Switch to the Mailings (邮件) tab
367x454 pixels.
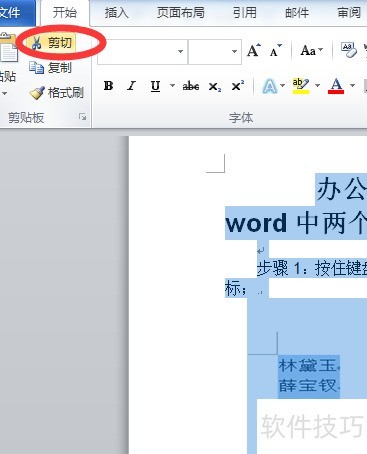click(297, 13)
